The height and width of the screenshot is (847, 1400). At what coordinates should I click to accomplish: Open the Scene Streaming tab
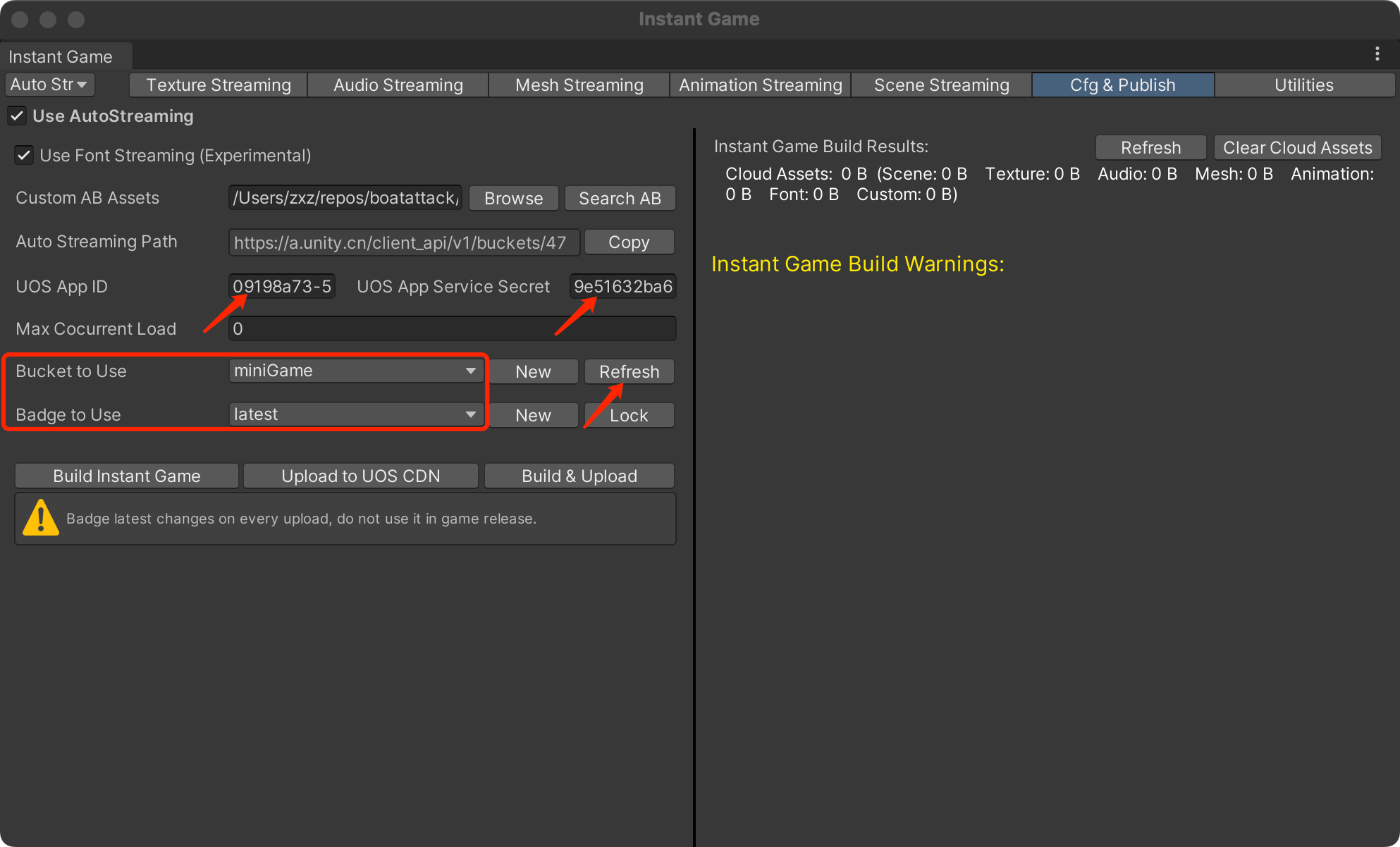[x=941, y=85]
